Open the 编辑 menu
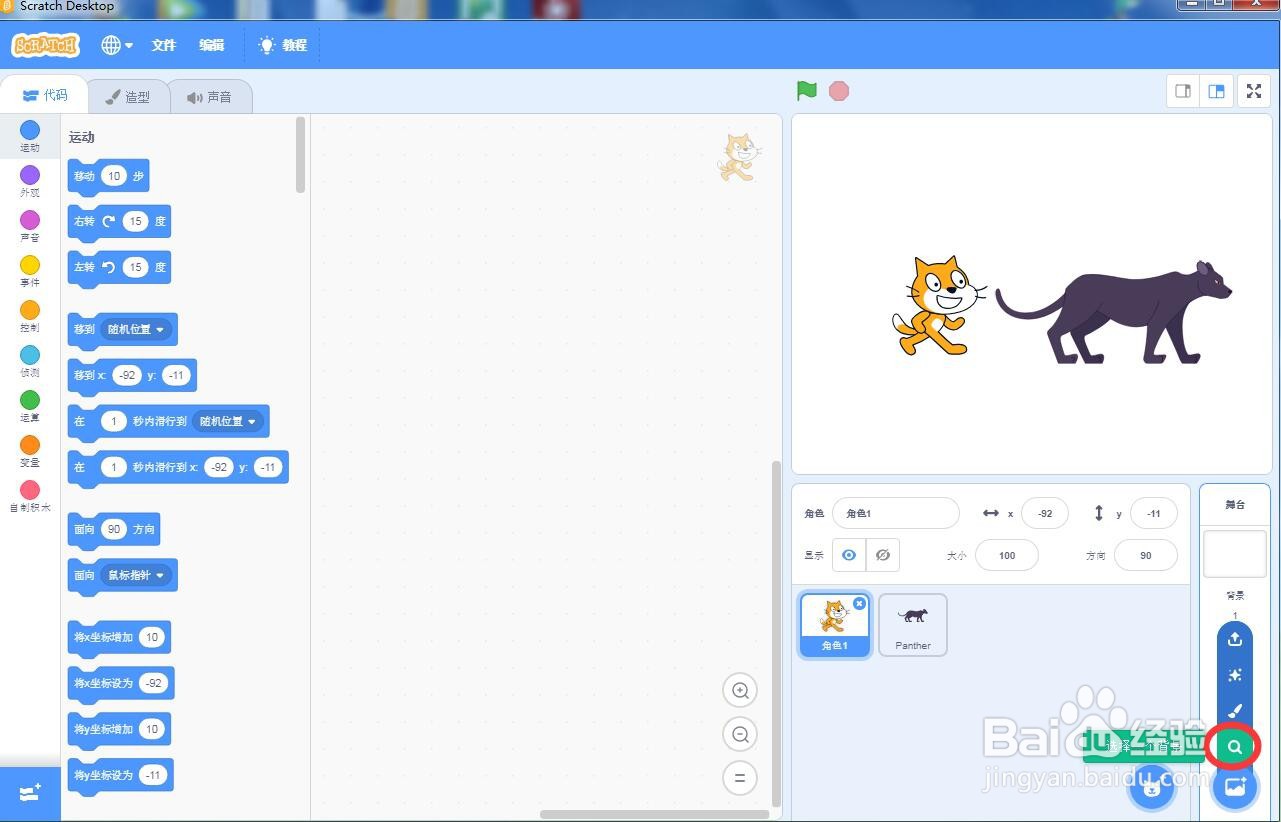The width and height of the screenshot is (1281, 822). (211, 45)
